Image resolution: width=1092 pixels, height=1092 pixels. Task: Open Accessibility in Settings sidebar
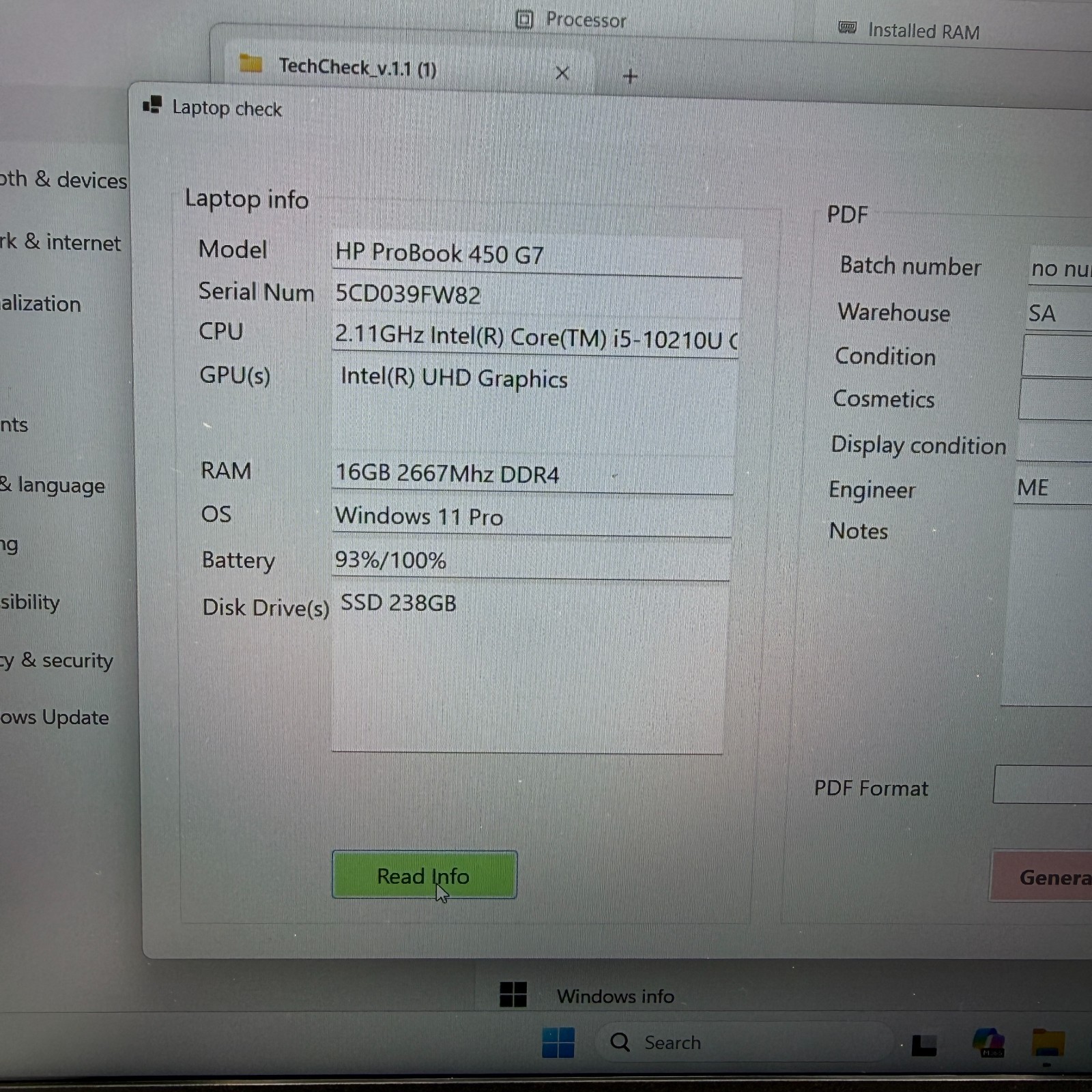coord(30,602)
